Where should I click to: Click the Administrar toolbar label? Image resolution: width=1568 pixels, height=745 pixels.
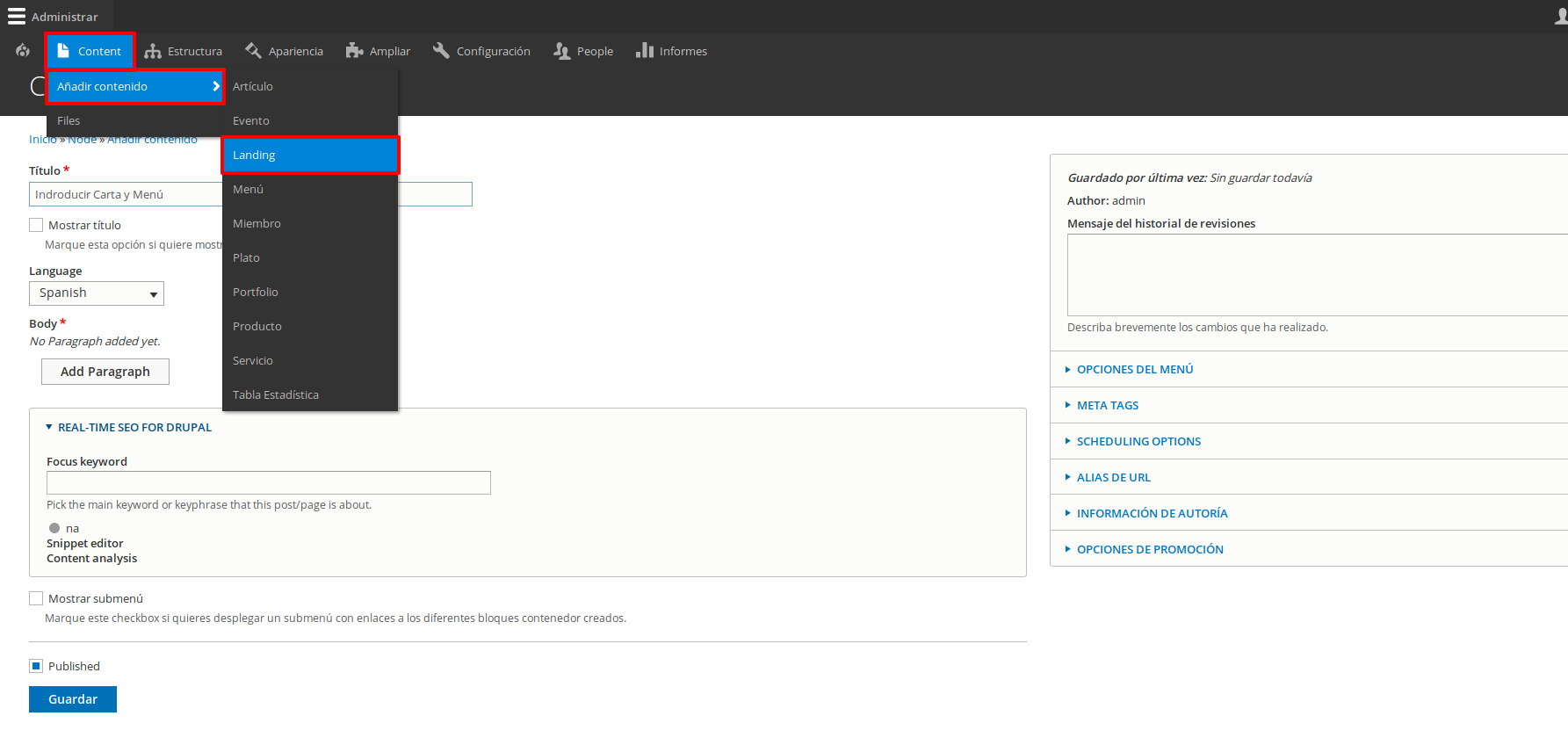click(x=65, y=17)
